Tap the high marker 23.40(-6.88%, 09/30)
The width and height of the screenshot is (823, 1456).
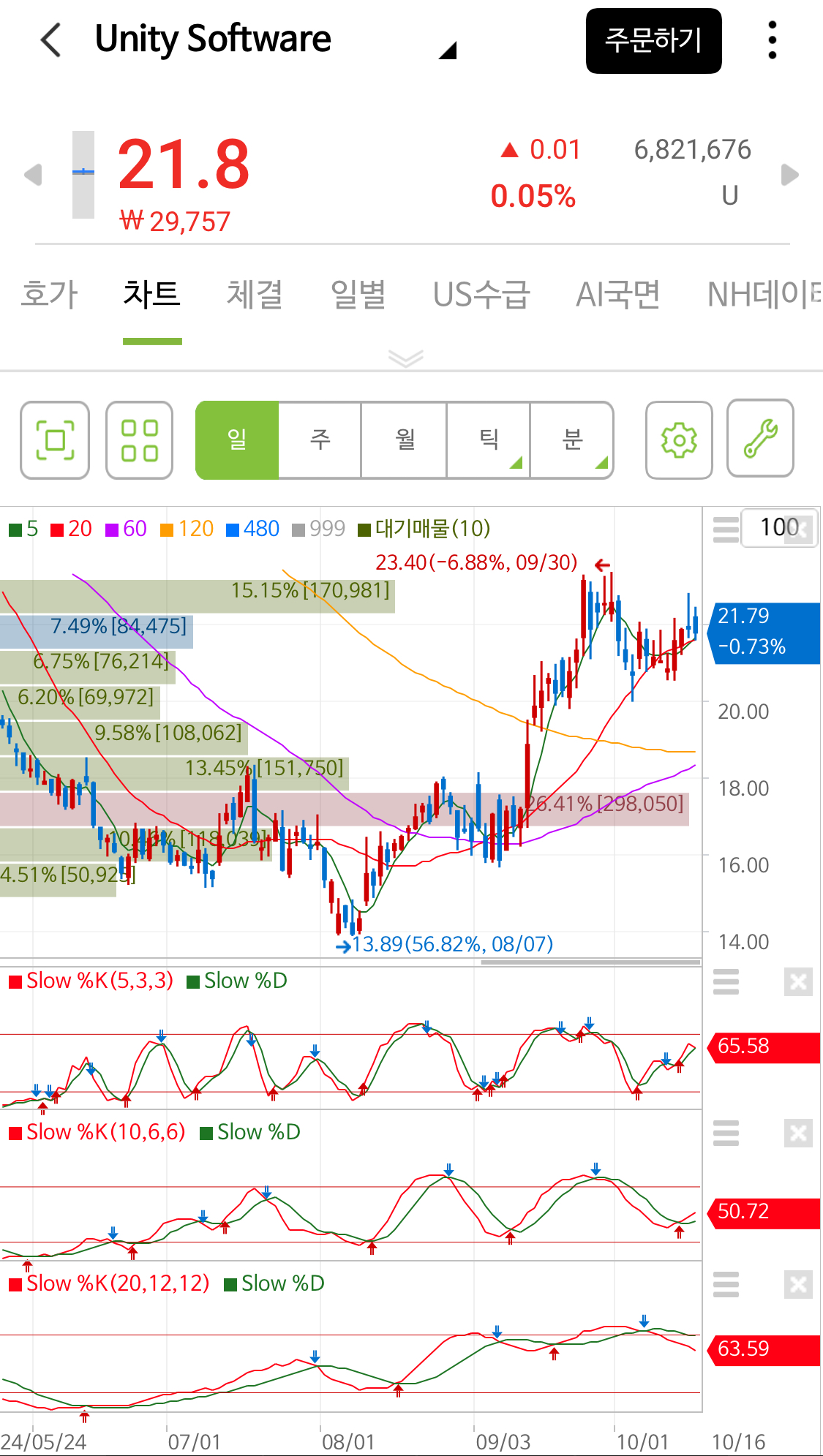click(477, 562)
